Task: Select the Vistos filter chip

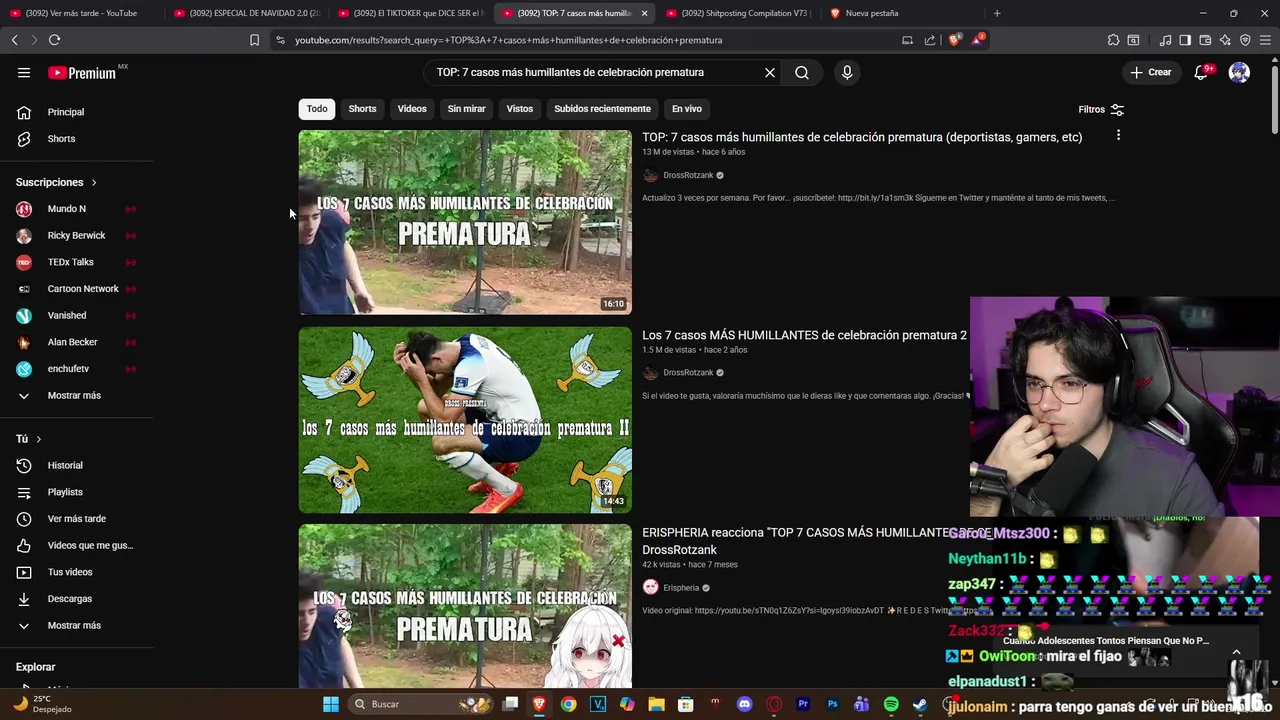Action: [520, 109]
